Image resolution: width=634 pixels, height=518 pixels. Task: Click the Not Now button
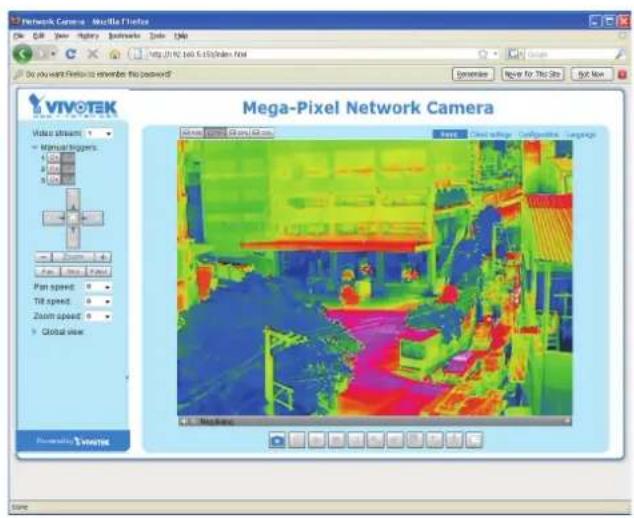coord(592,74)
